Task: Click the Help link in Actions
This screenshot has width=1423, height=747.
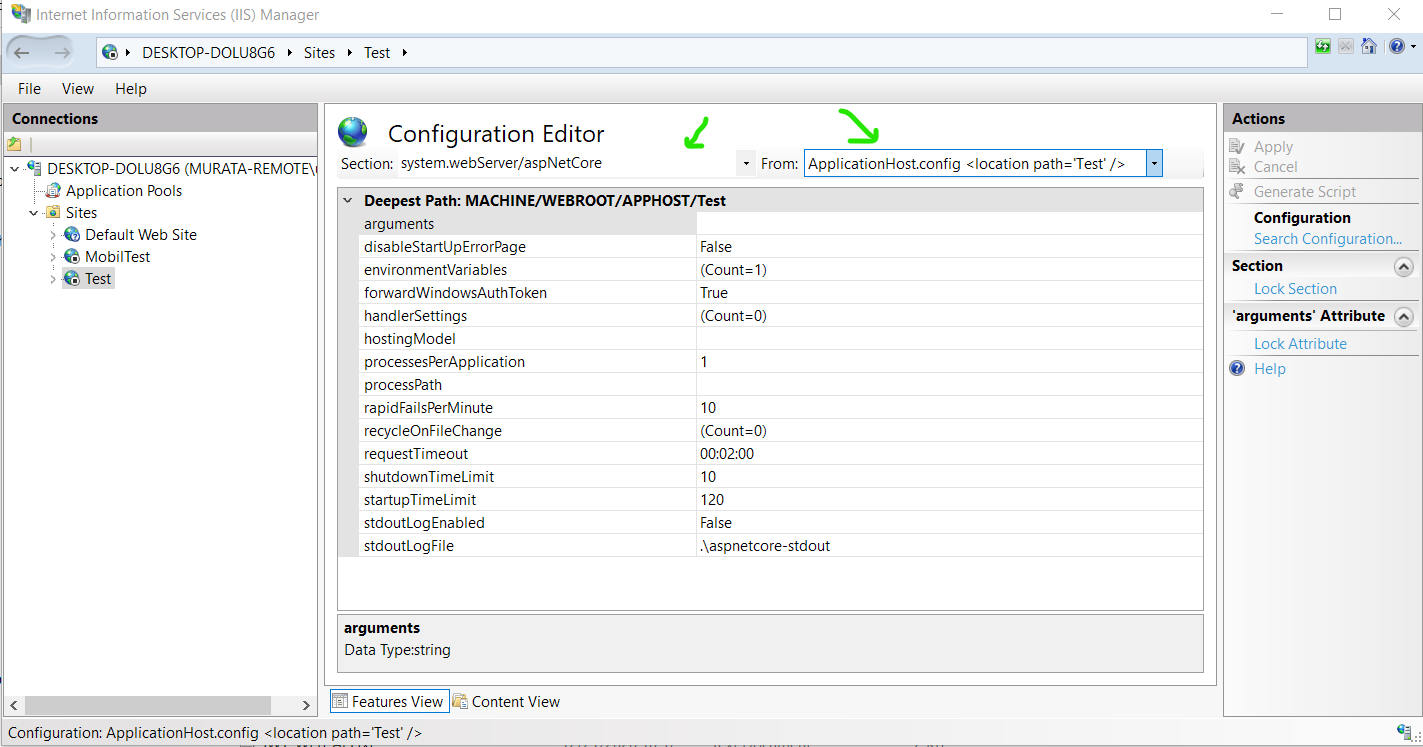Action: point(1270,368)
